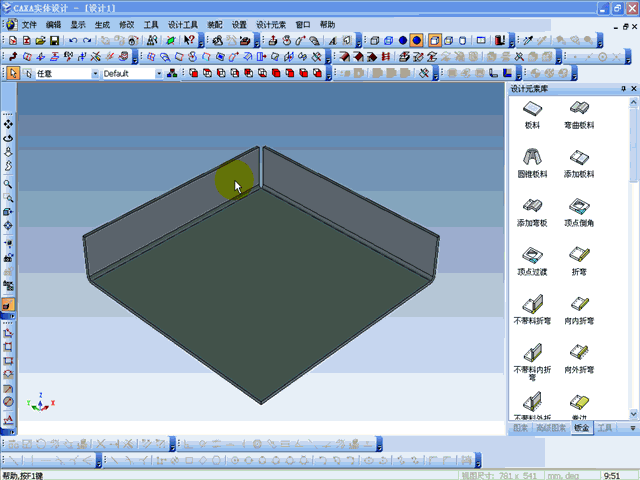Click the fit-to-view target icon in left toolbar

[x=8, y=226]
